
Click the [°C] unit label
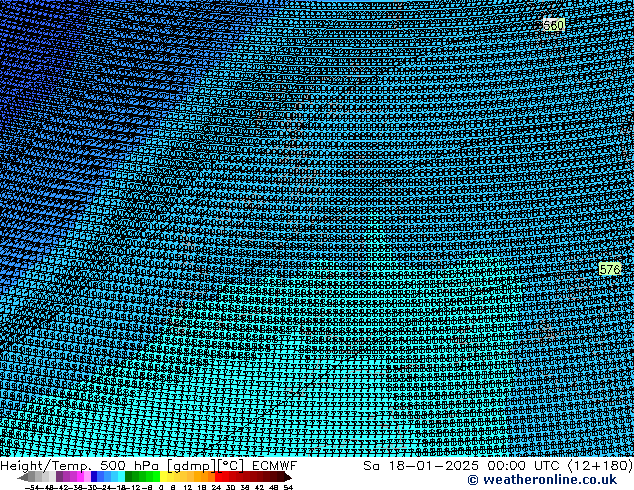(x=231, y=466)
